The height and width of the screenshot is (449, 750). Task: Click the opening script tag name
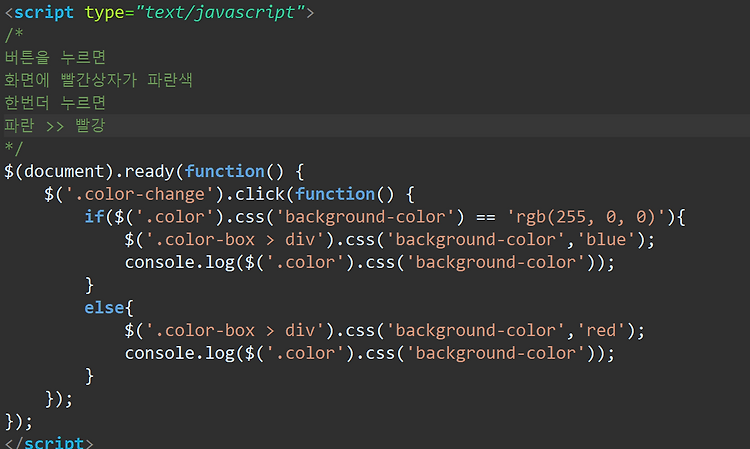click(x=44, y=12)
